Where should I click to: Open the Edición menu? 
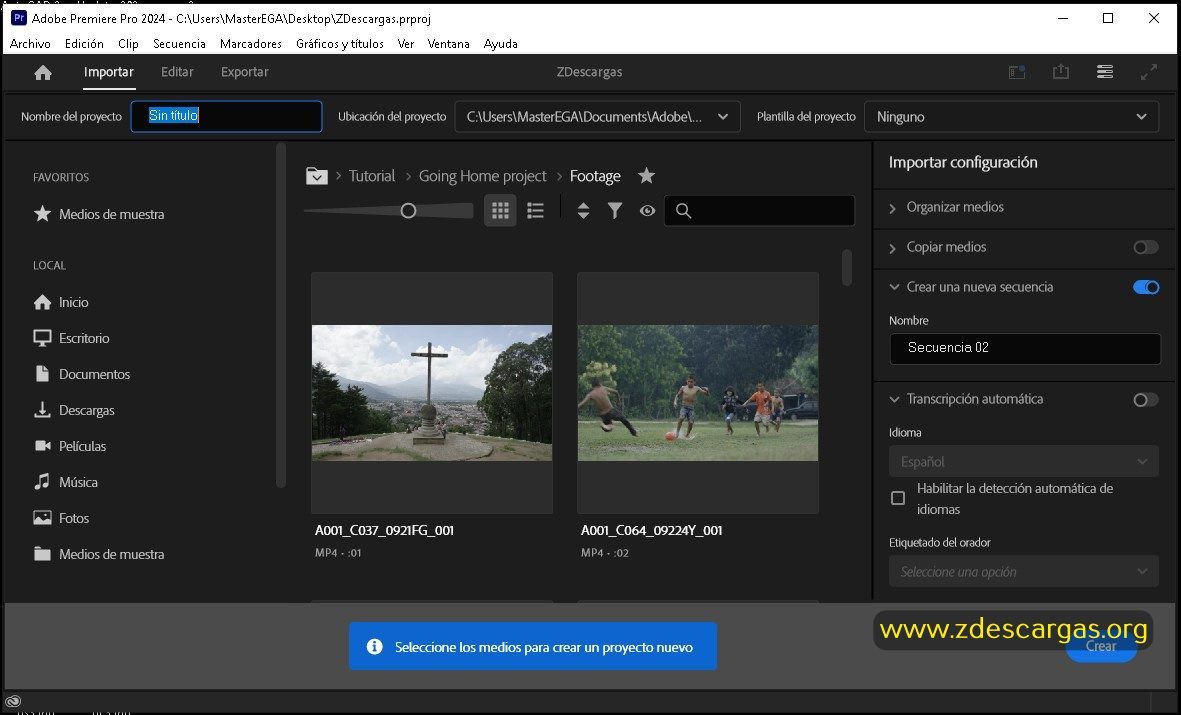coord(84,44)
